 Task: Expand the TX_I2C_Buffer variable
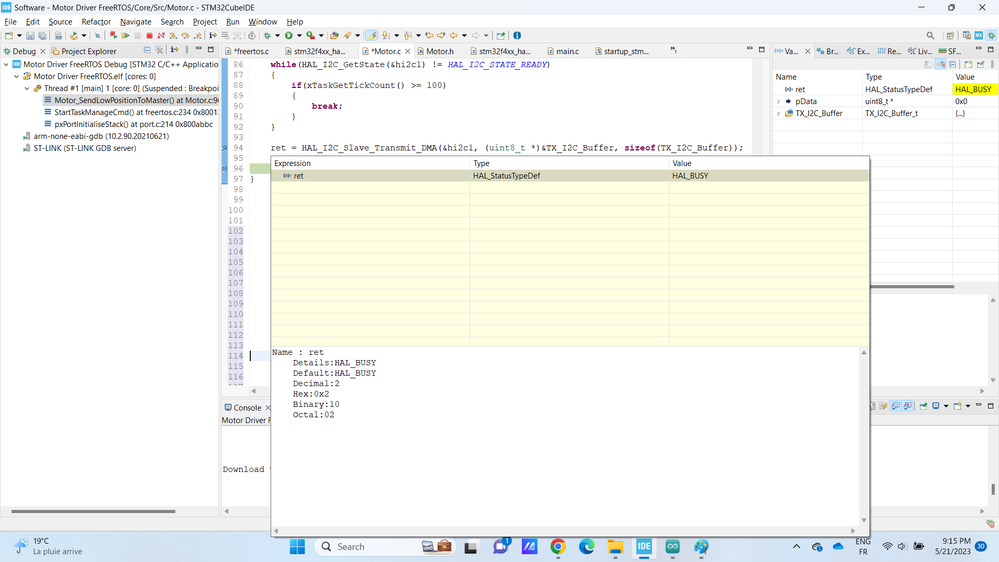pos(779,113)
